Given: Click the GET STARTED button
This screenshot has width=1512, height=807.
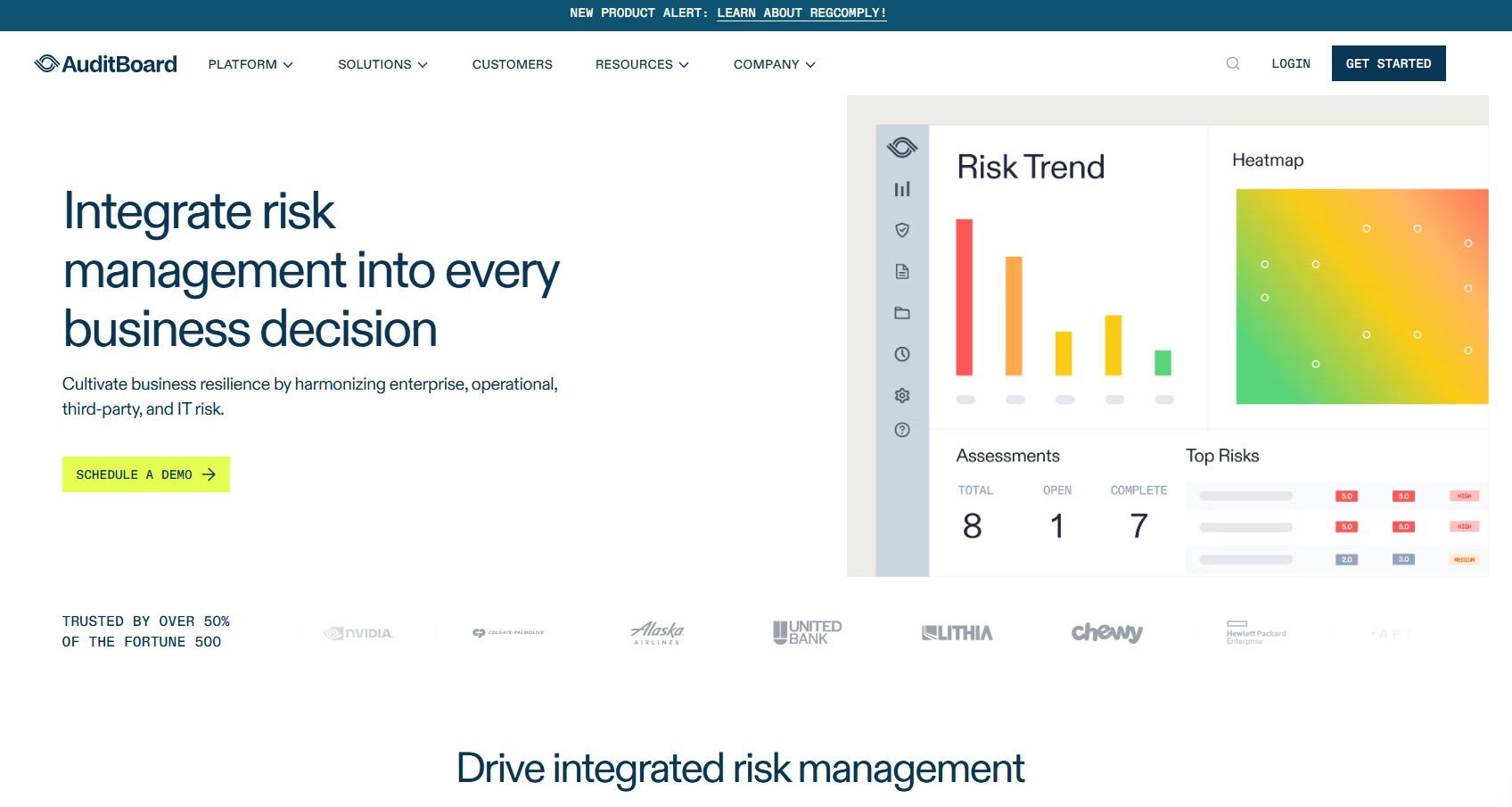Looking at the screenshot, I should click(x=1388, y=62).
